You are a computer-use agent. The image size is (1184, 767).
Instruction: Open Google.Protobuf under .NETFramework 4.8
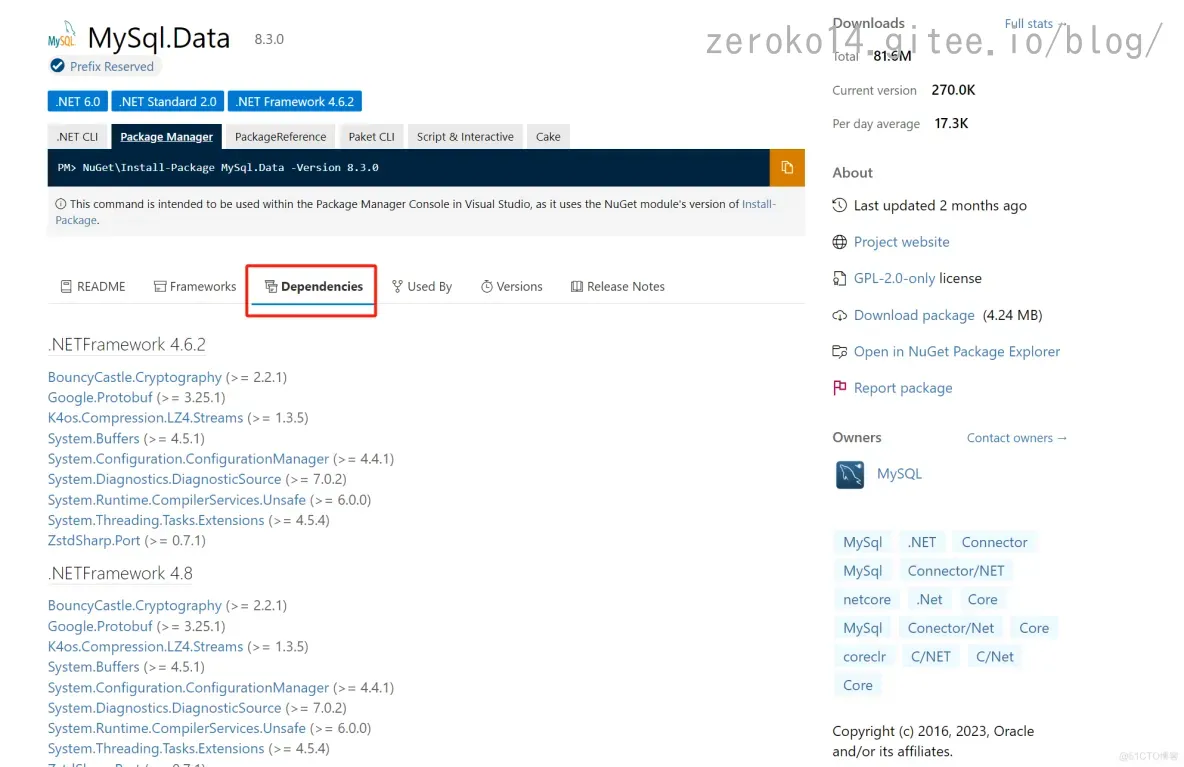tap(100, 627)
